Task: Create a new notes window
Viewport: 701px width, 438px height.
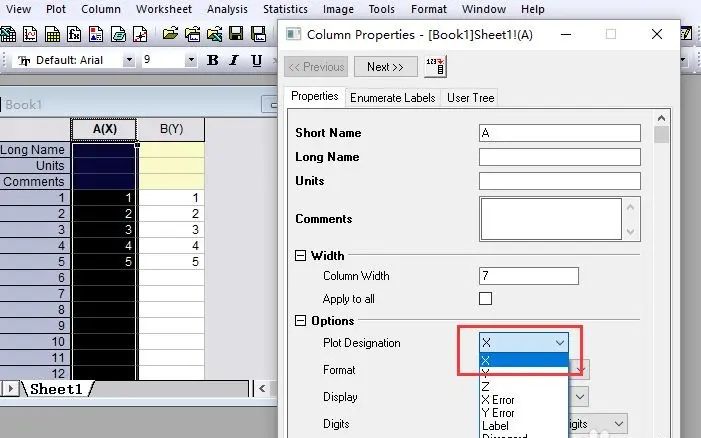Action: [x=118, y=34]
